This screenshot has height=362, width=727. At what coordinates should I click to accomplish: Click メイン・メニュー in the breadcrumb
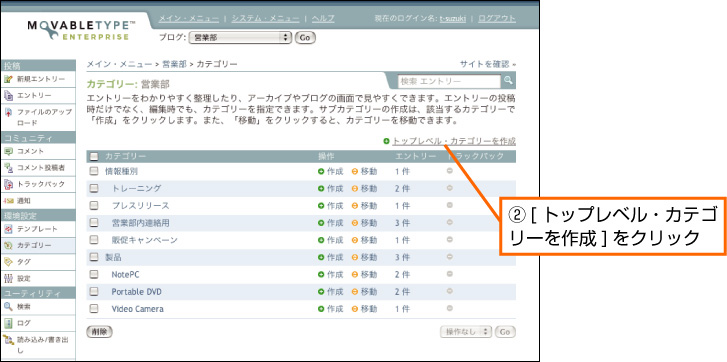coord(119,64)
